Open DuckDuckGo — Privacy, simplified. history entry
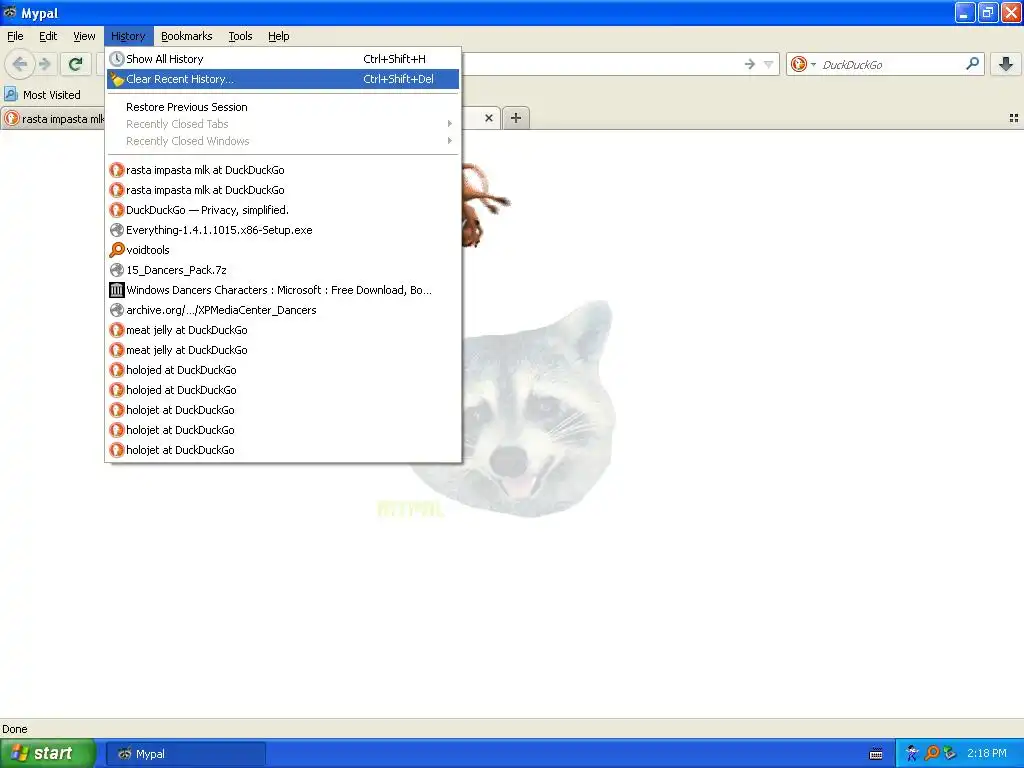1024x768 pixels. click(283, 210)
